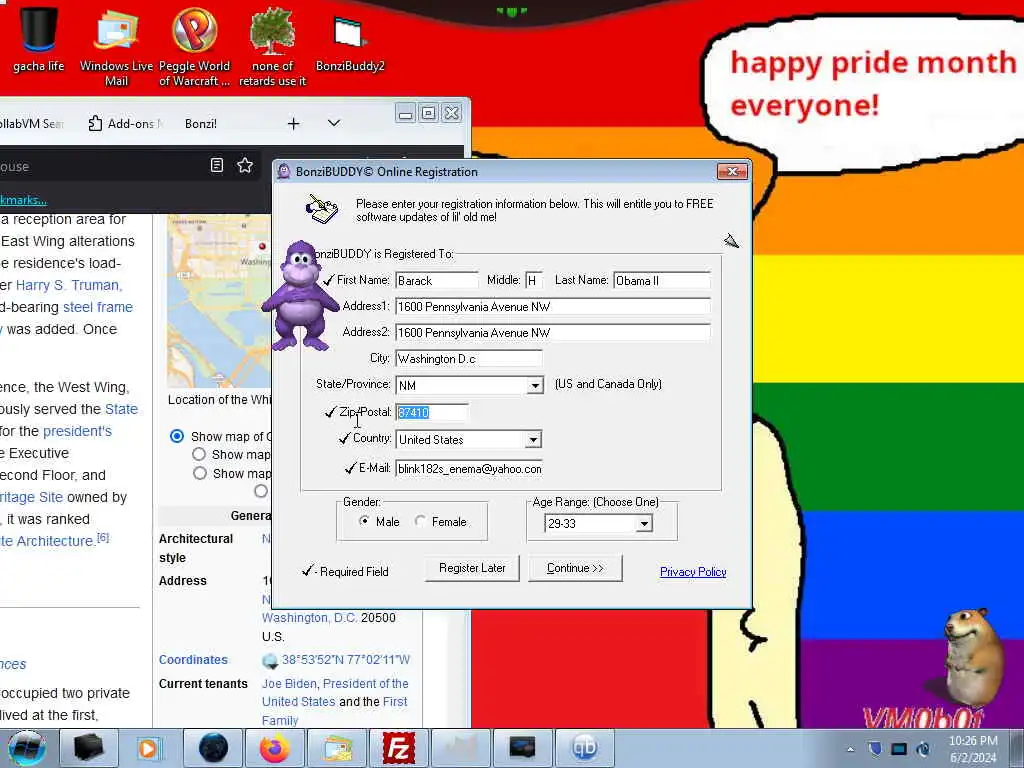Open the steel frame Wikipedia link
The height and width of the screenshot is (768, 1024).
coord(97,307)
